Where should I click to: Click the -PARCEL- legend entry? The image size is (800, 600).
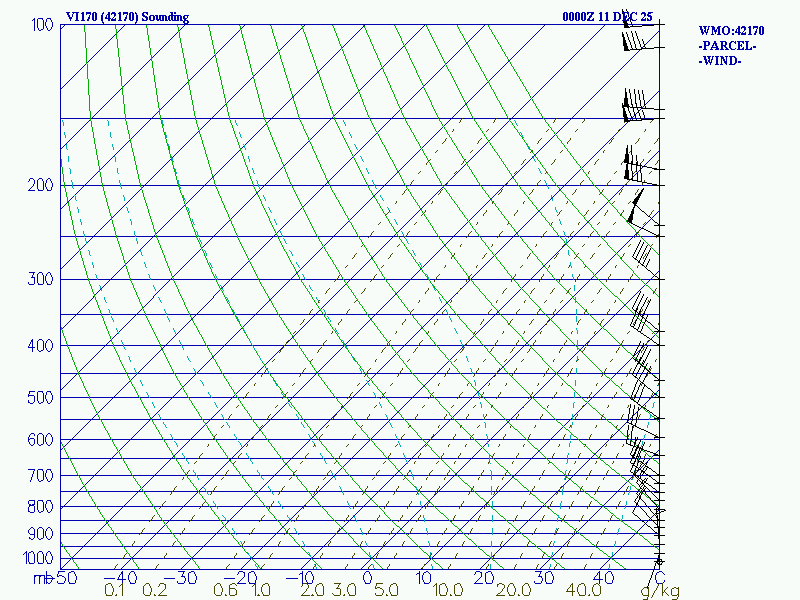(727, 46)
